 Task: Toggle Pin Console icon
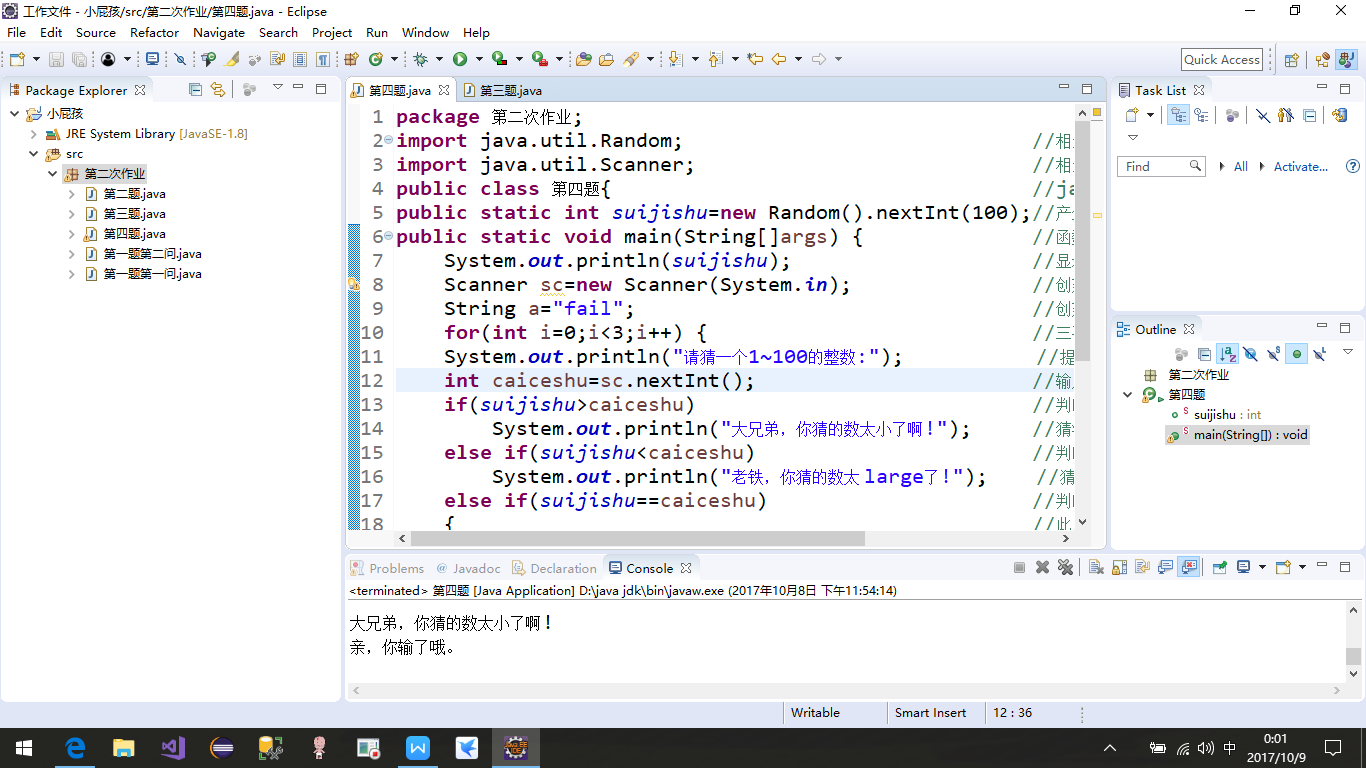(1220, 567)
